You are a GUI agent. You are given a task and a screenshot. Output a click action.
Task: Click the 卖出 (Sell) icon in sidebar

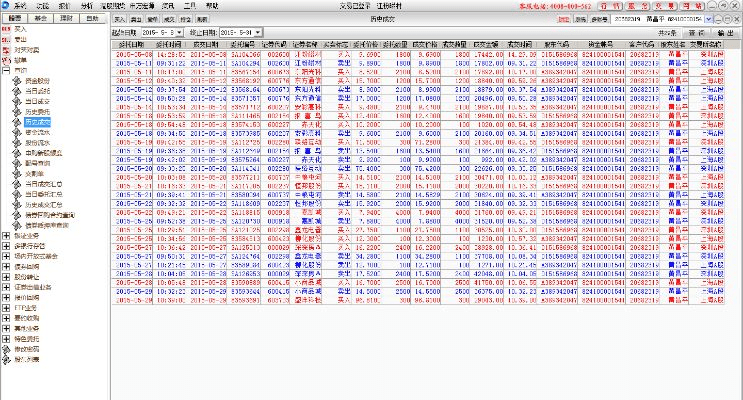tap(19, 39)
